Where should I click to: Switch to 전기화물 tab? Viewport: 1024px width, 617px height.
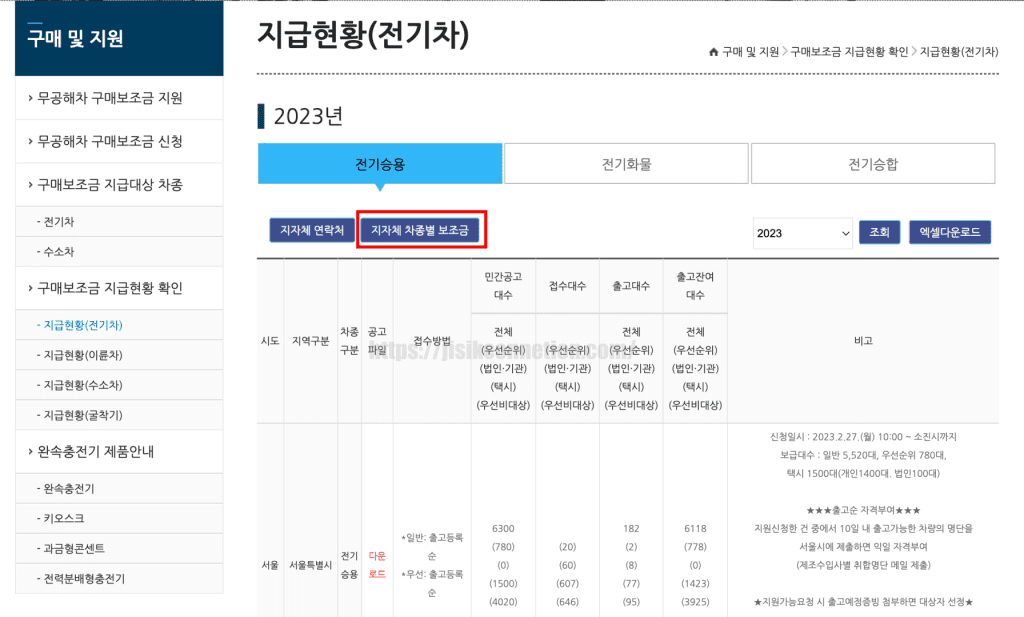[x=626, y=164]
